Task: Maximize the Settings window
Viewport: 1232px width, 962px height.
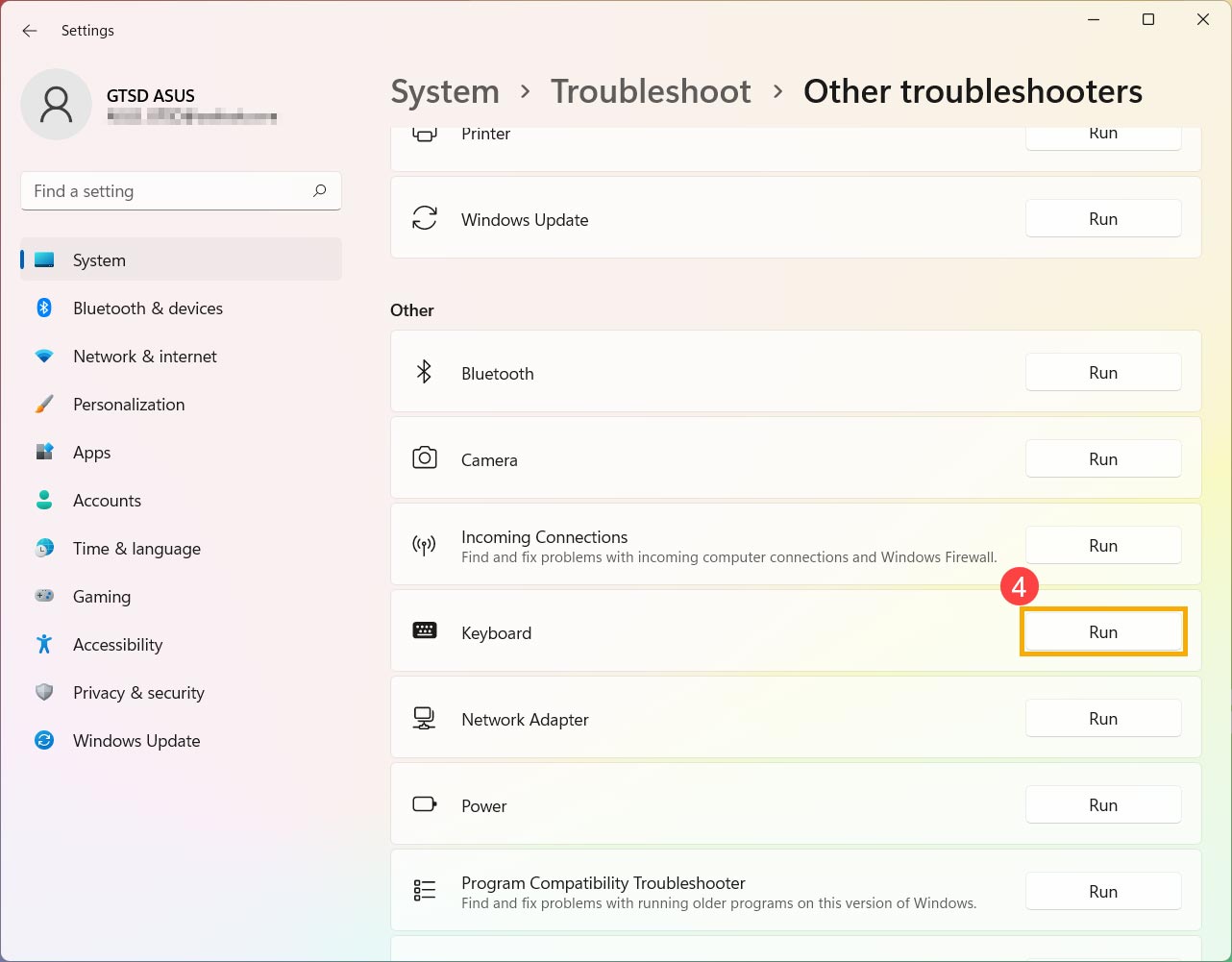Action: 1147,19
